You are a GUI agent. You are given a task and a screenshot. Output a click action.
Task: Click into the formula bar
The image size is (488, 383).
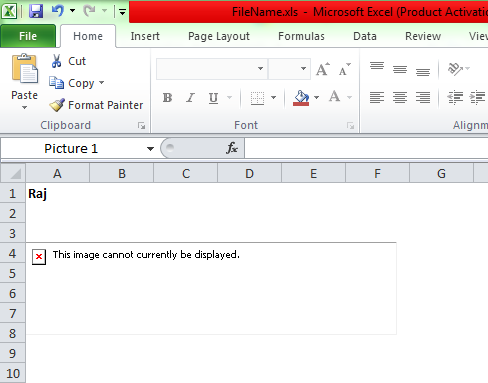[x=366, y=148]
